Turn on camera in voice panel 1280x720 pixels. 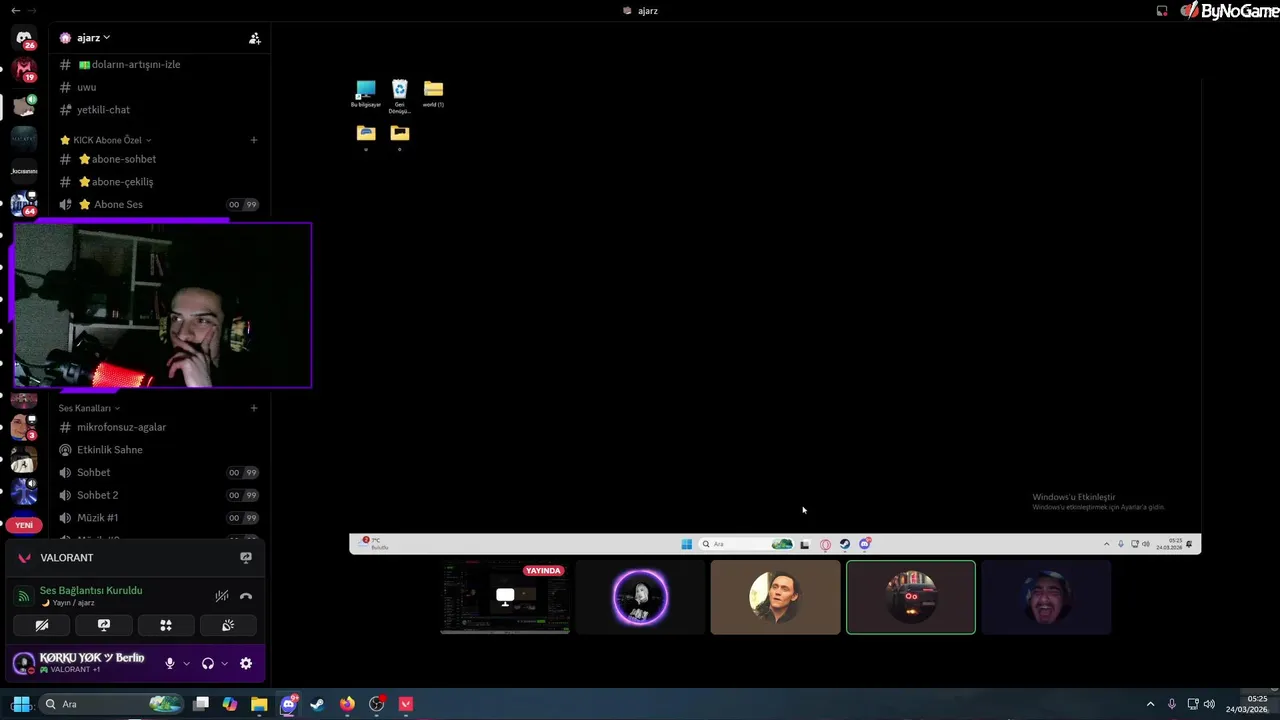click(x=42, y=625)
